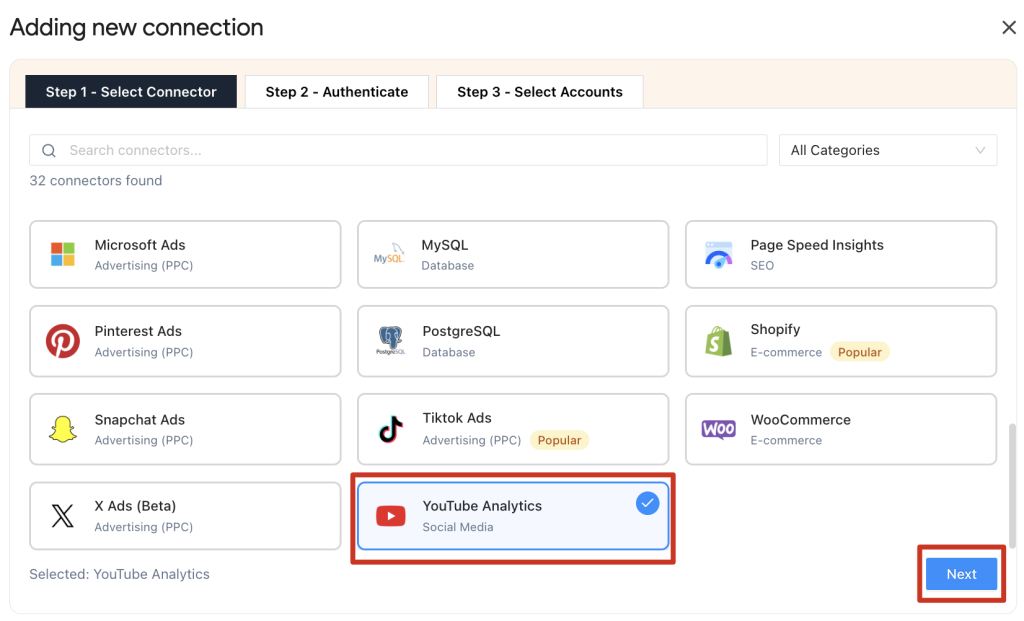Go to Step 1 - Select Connector tab
The image size is (1024, 621).
pyautogui.click(x=131, y=91)
